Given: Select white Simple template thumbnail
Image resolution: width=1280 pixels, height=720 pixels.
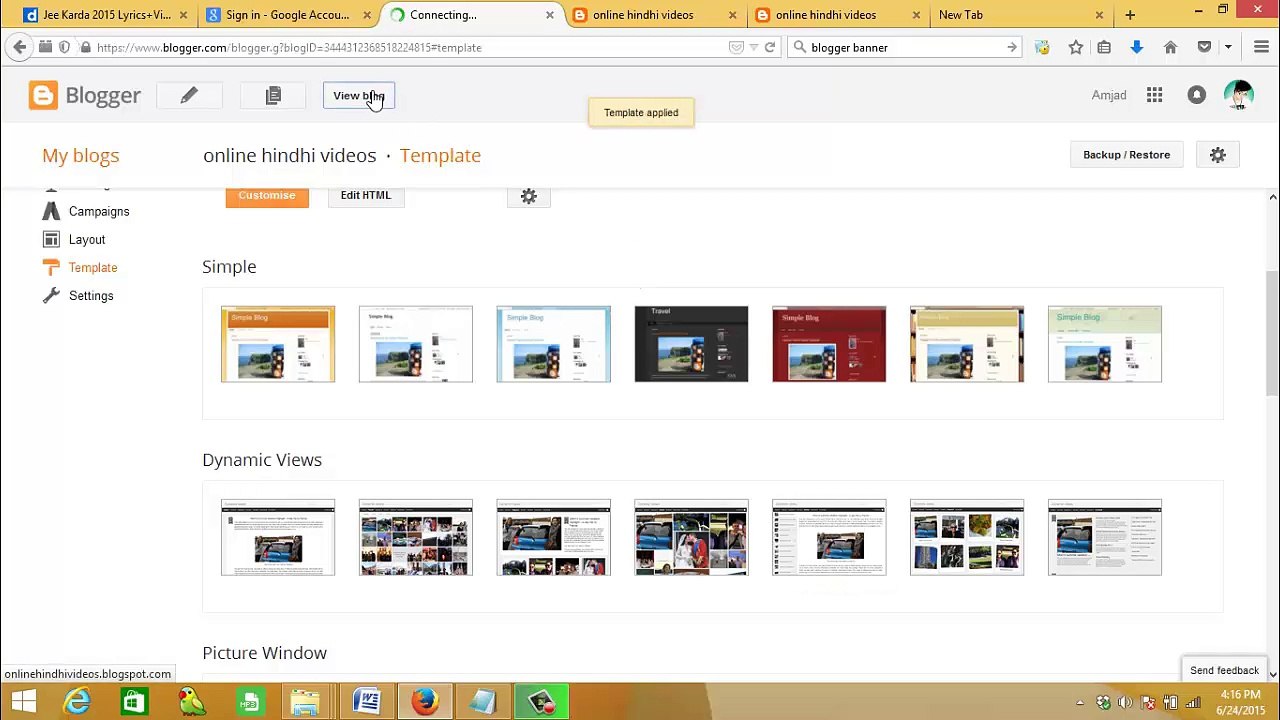Looking at the screenshot, I should [416, 344].
